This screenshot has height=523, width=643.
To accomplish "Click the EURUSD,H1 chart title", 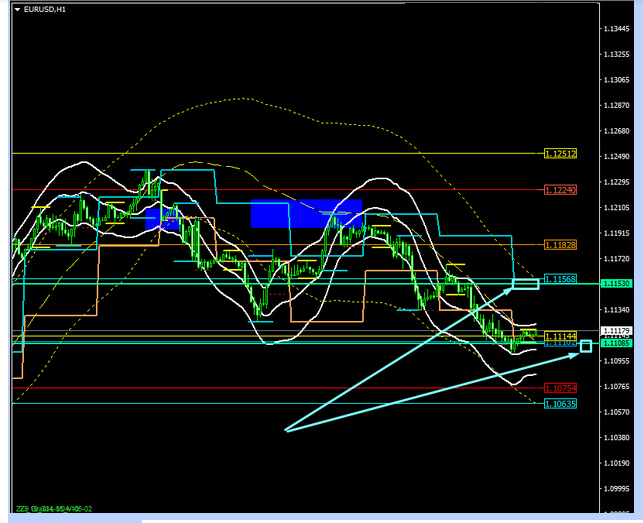I will coord(46,9).
